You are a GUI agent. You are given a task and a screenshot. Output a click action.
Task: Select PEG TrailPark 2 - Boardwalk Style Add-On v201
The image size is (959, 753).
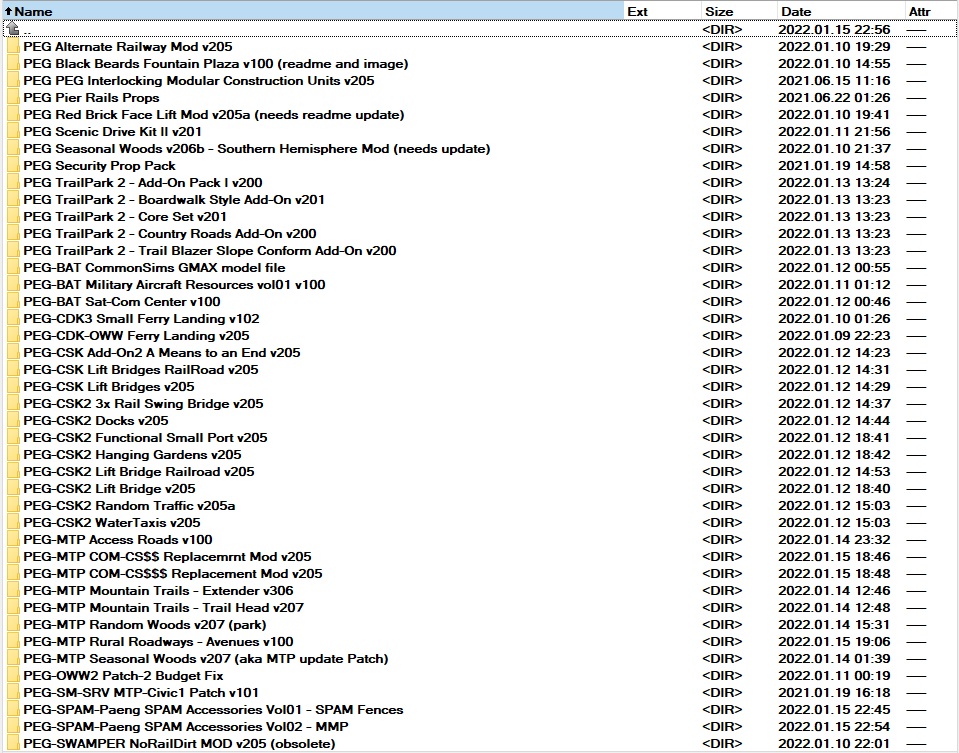click(174, 199)
